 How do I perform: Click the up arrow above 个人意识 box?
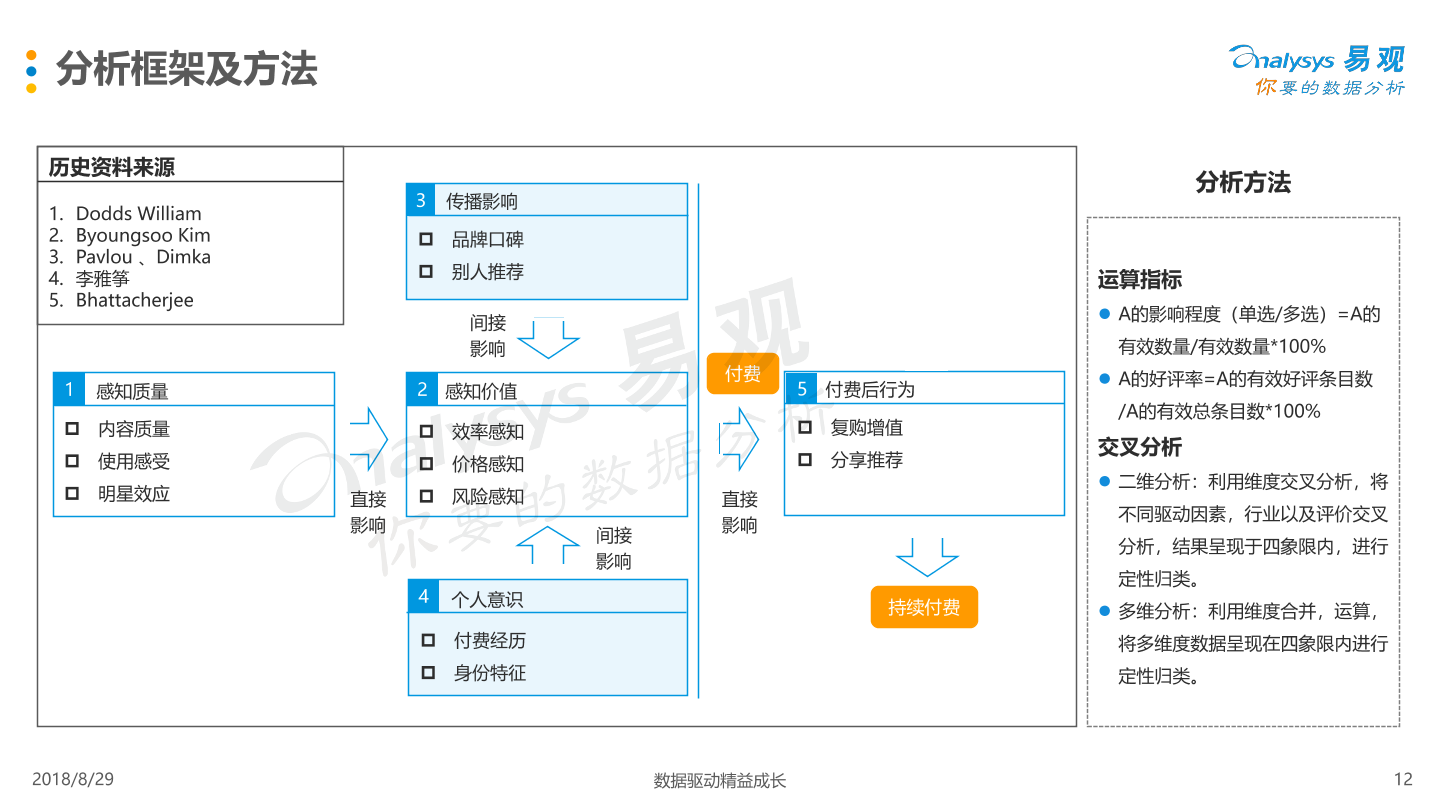pyautogui.click(x=548, y=546)
